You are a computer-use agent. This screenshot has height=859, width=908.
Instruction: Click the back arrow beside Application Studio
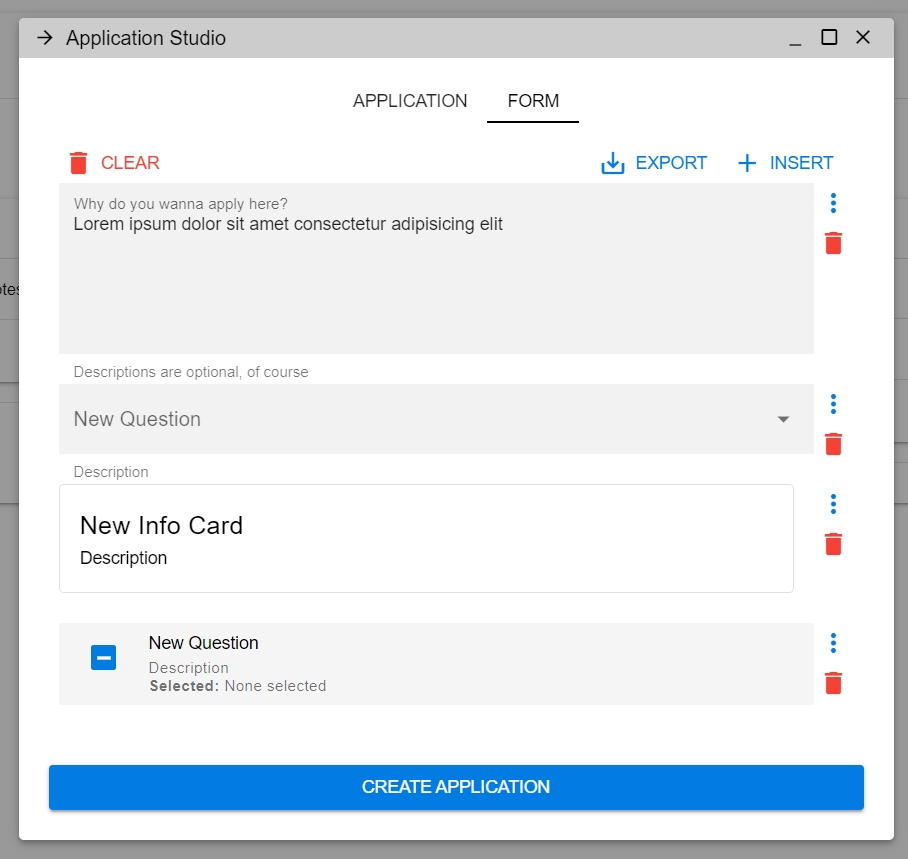coord(45,38)
